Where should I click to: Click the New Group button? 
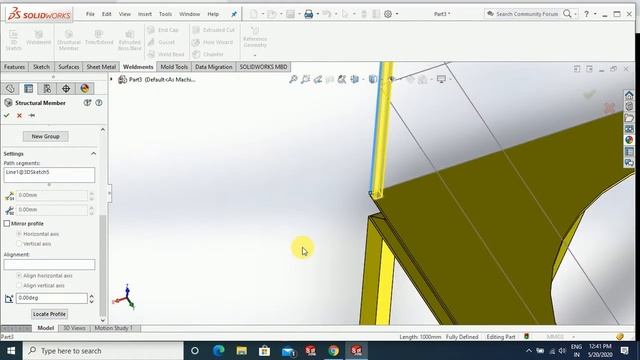point(46,136)
